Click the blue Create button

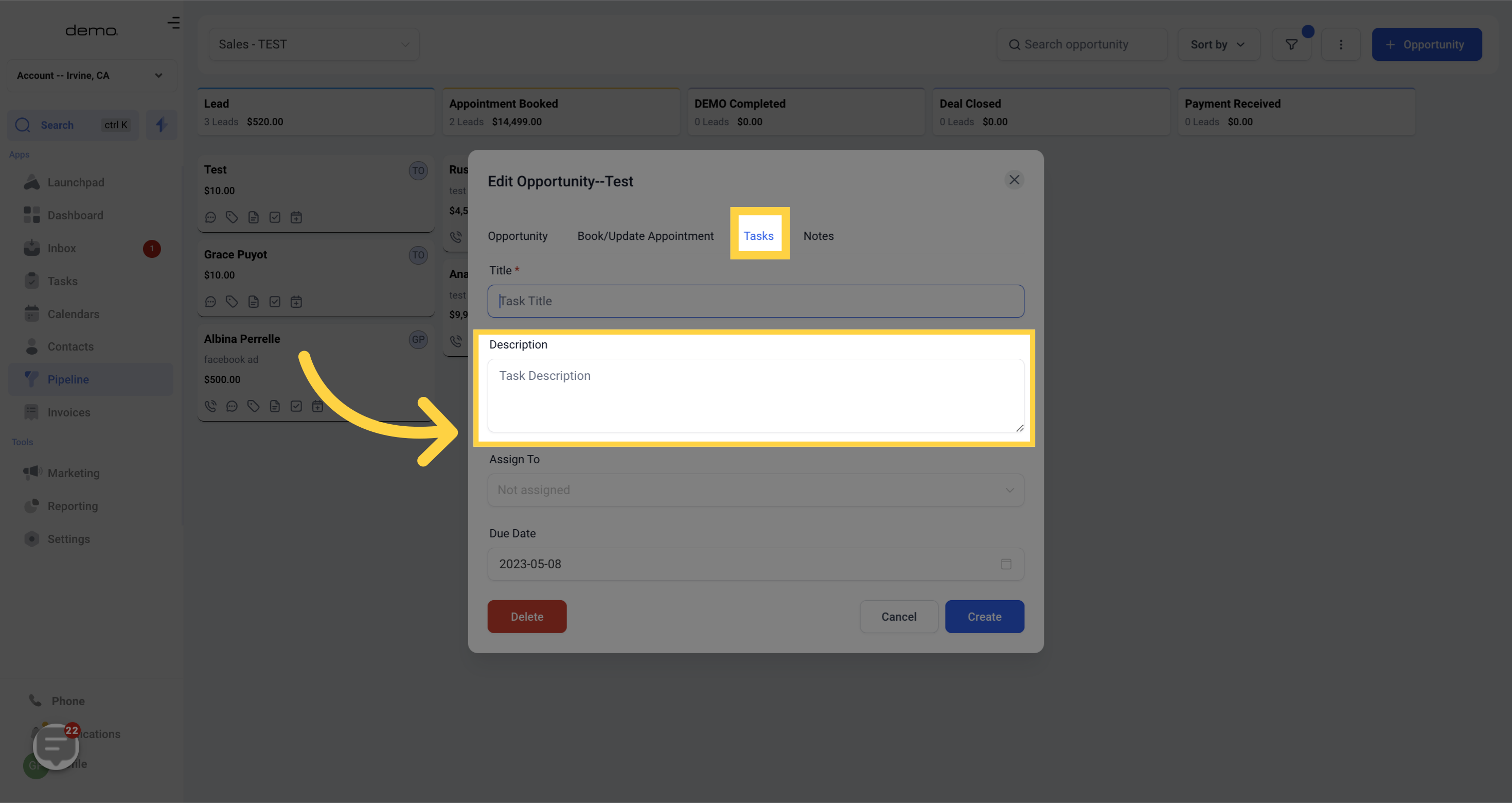[x=984, y=617]
